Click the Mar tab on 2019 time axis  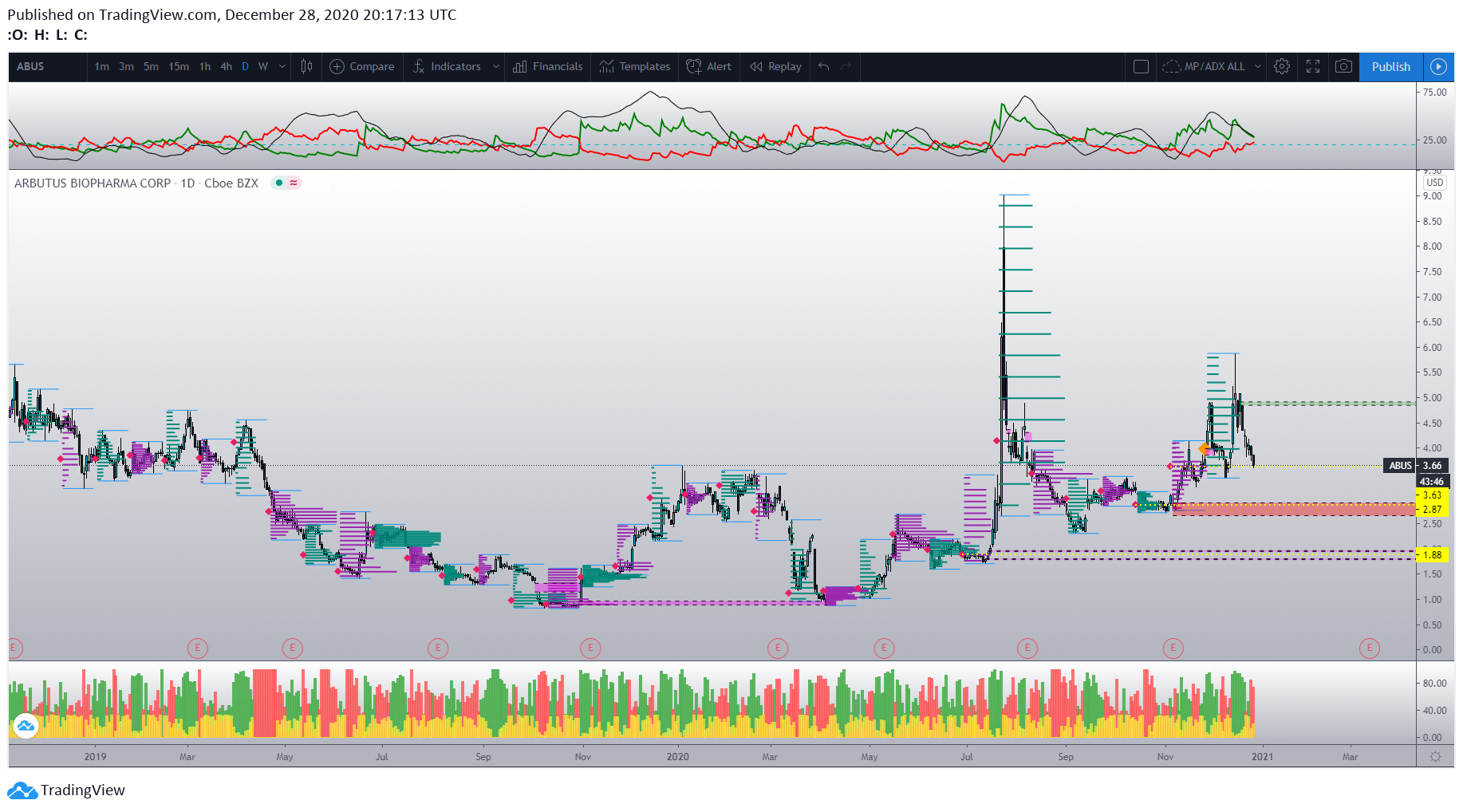(x=187, y=757)
